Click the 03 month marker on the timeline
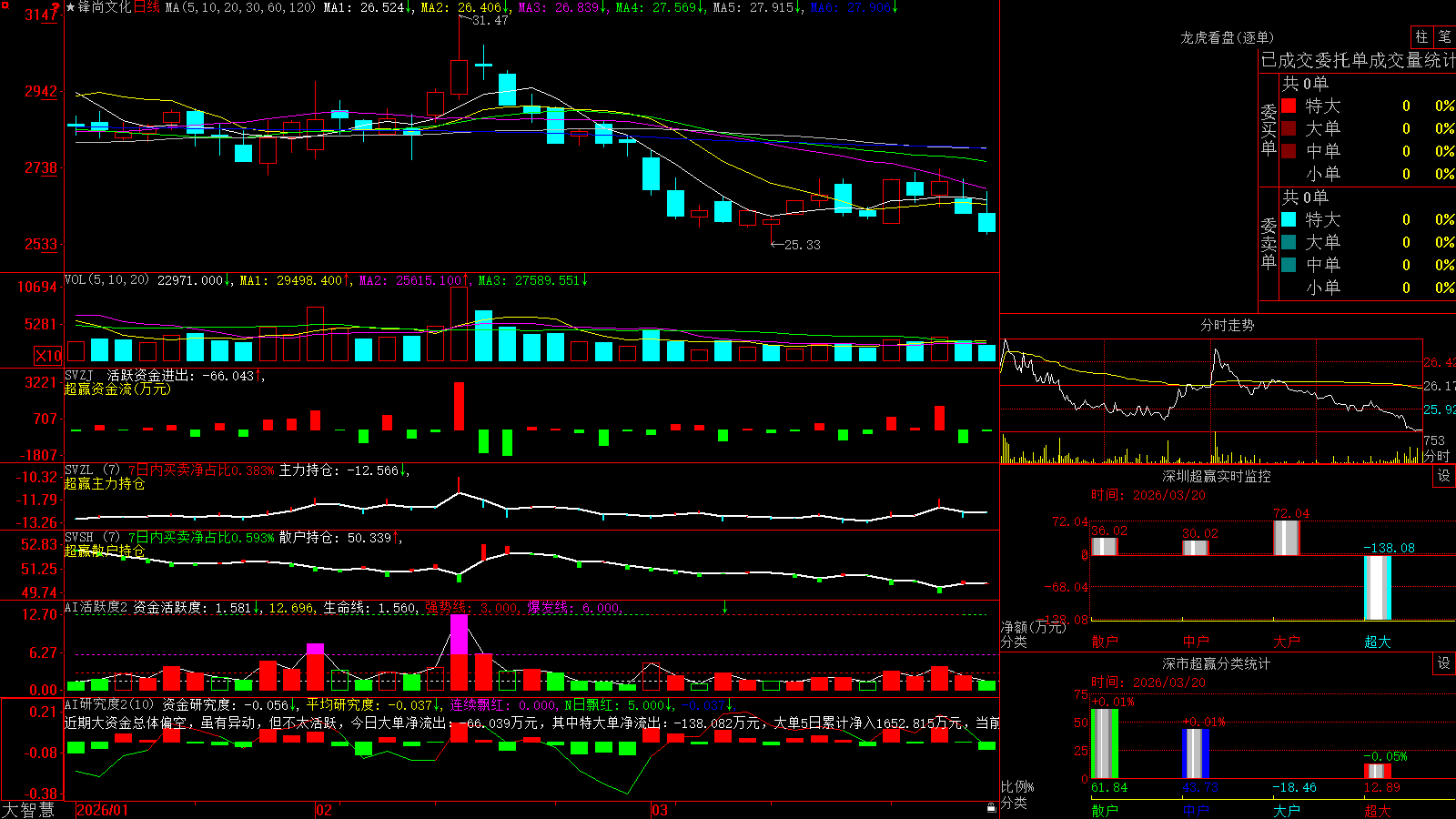This screenshot has width=1456, height=819. [660, 810]
